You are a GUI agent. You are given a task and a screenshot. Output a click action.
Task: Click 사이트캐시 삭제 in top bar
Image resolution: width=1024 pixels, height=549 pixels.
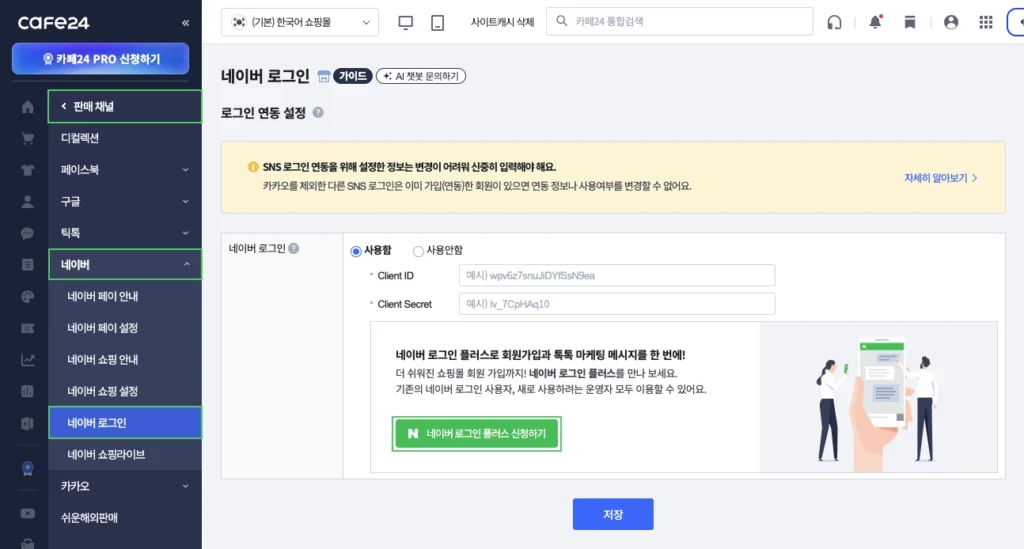click(502, 22)
